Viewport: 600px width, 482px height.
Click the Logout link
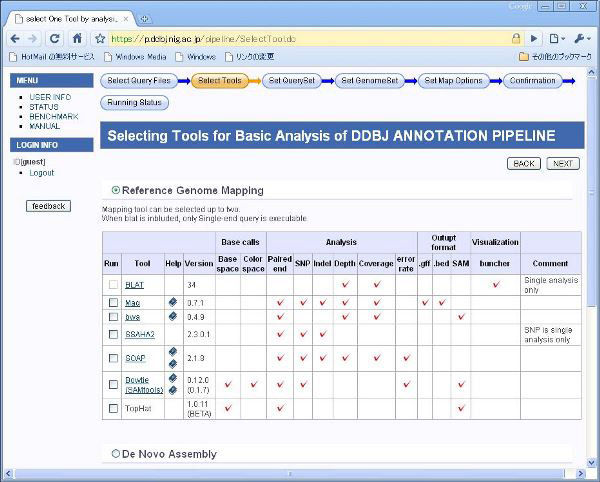42,173
